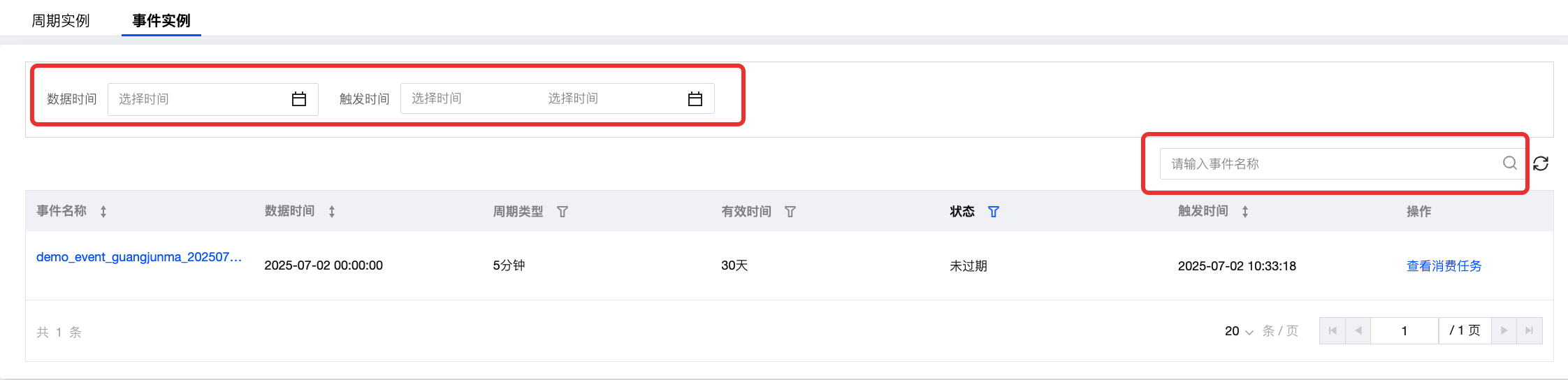Open the 数据时间 calendar icon
This screenshot has height=380, width=1568.
tap(299, 99)
